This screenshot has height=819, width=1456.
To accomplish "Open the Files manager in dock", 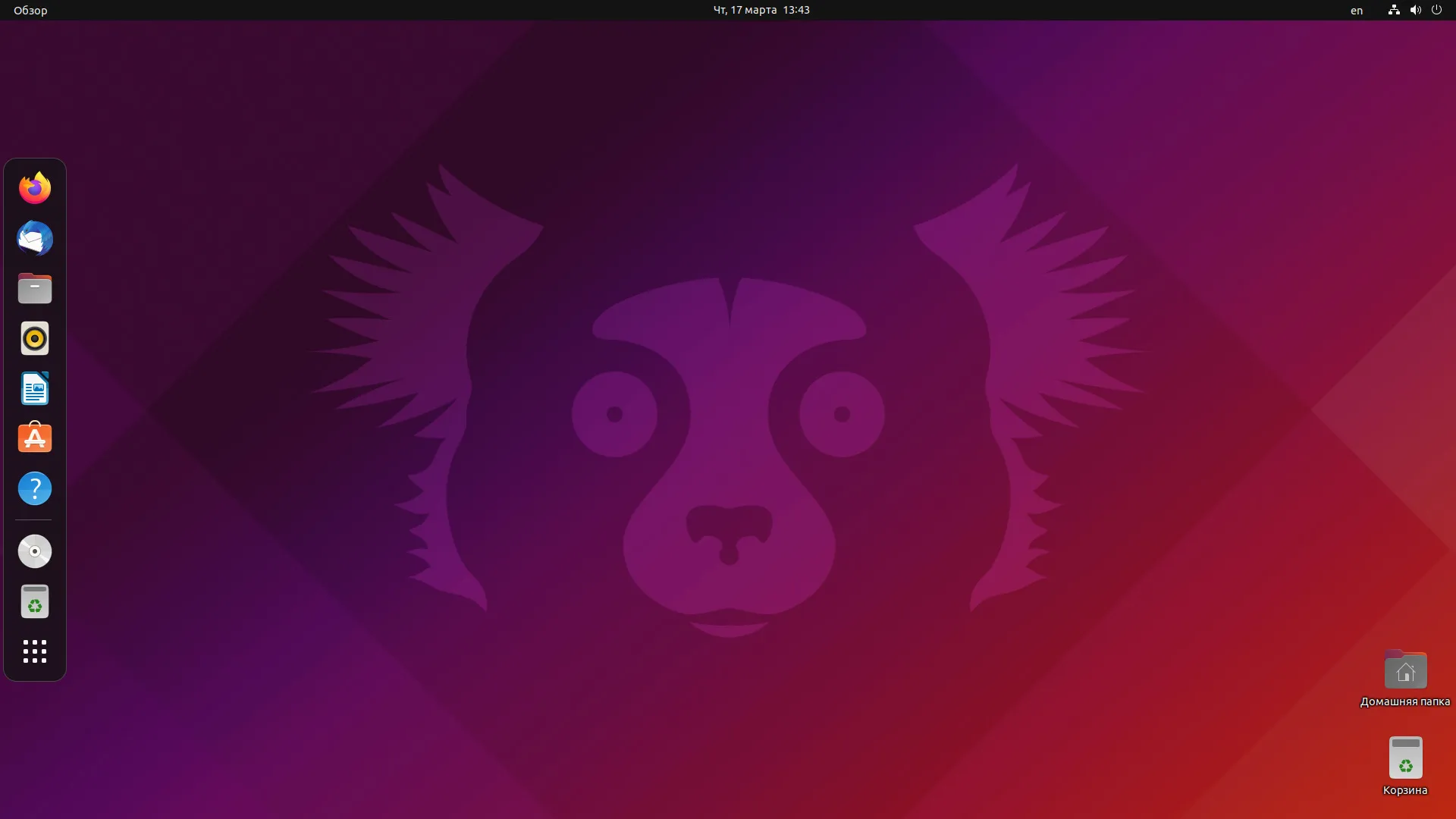I will click(35, 288).
